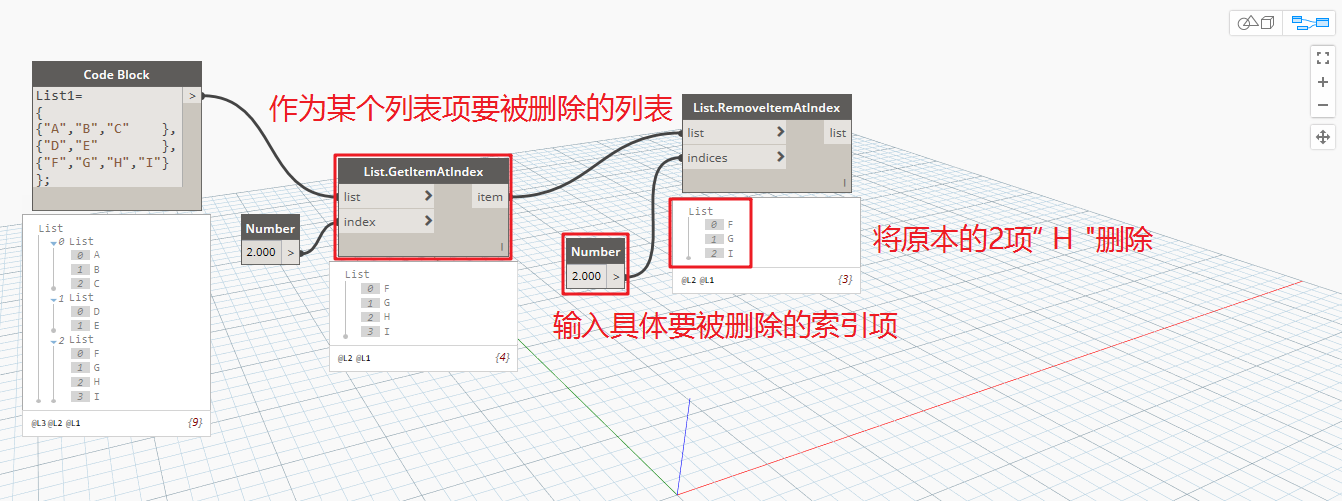Click item E in Code Block preview

[x=96, y=326]
